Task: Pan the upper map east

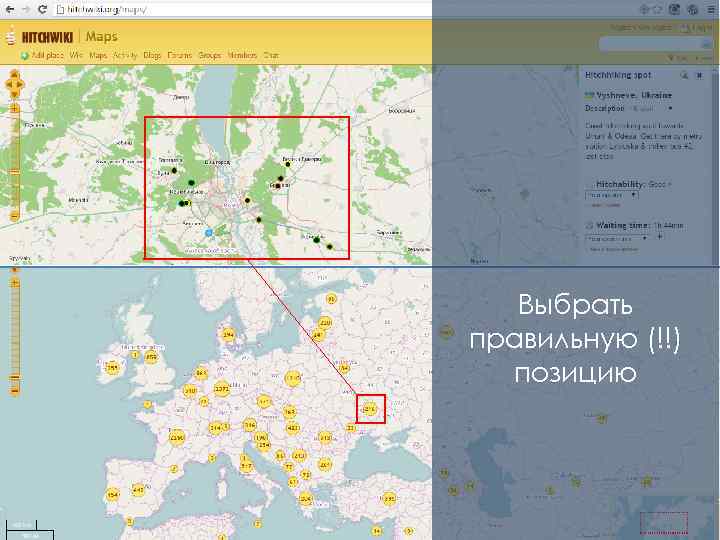Action: click(20, 84)
